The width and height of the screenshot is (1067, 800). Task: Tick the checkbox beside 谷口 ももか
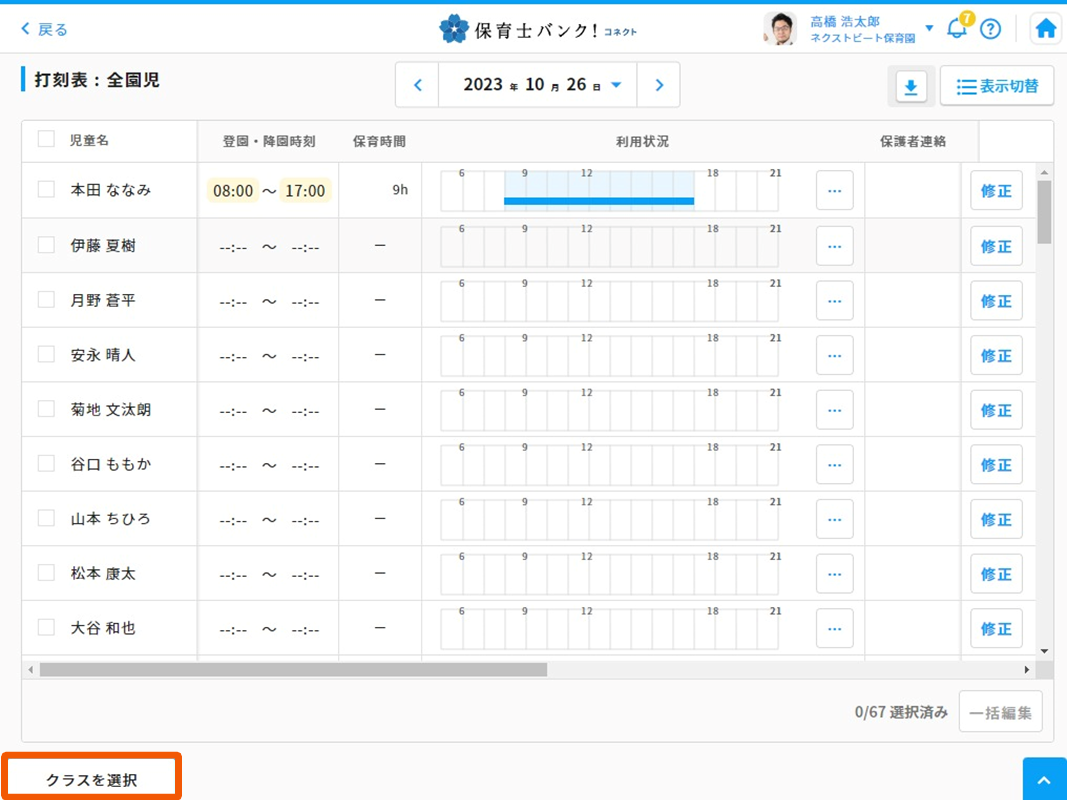(46, 464)
